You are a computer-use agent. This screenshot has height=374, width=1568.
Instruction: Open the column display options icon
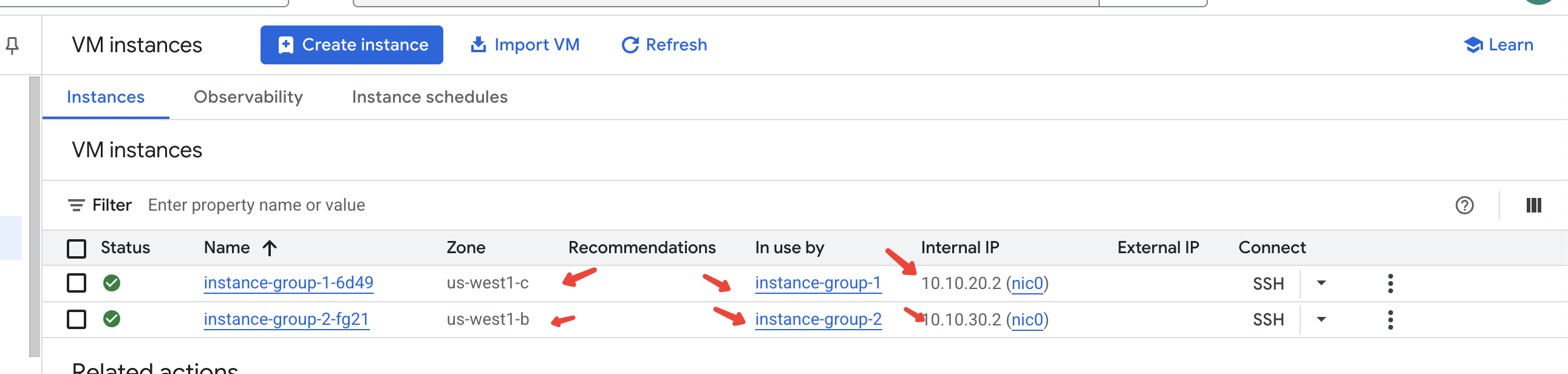1533,206
